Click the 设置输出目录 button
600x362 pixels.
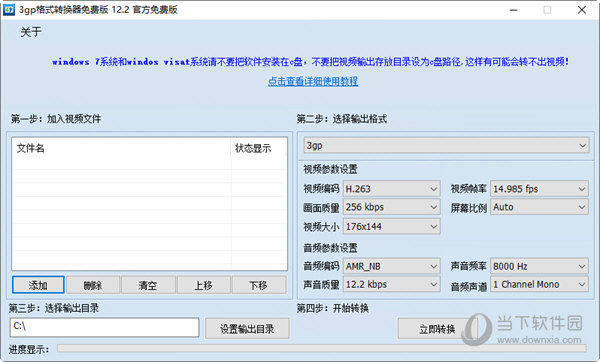(247, 329)
